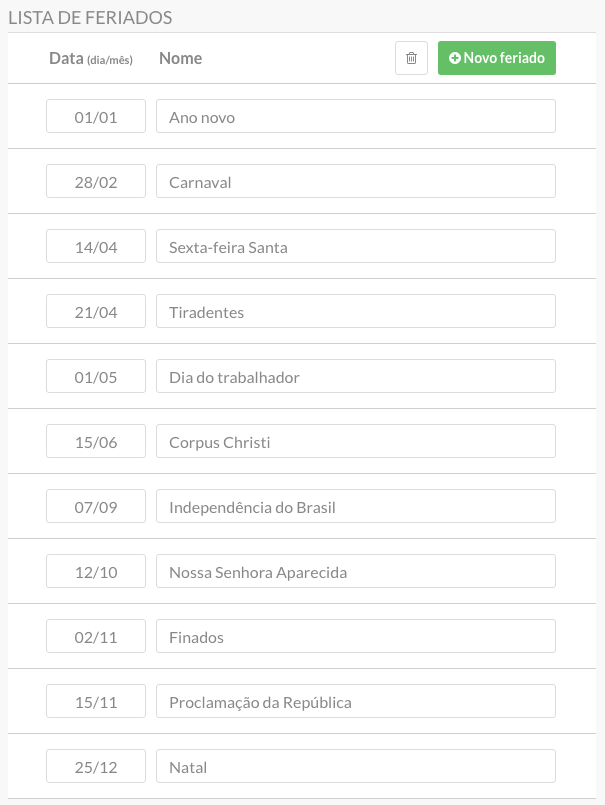The height and width of the screenshot is (805, 605).
Task: Select the 14/04 date field
Action: [x=96, y=246]
